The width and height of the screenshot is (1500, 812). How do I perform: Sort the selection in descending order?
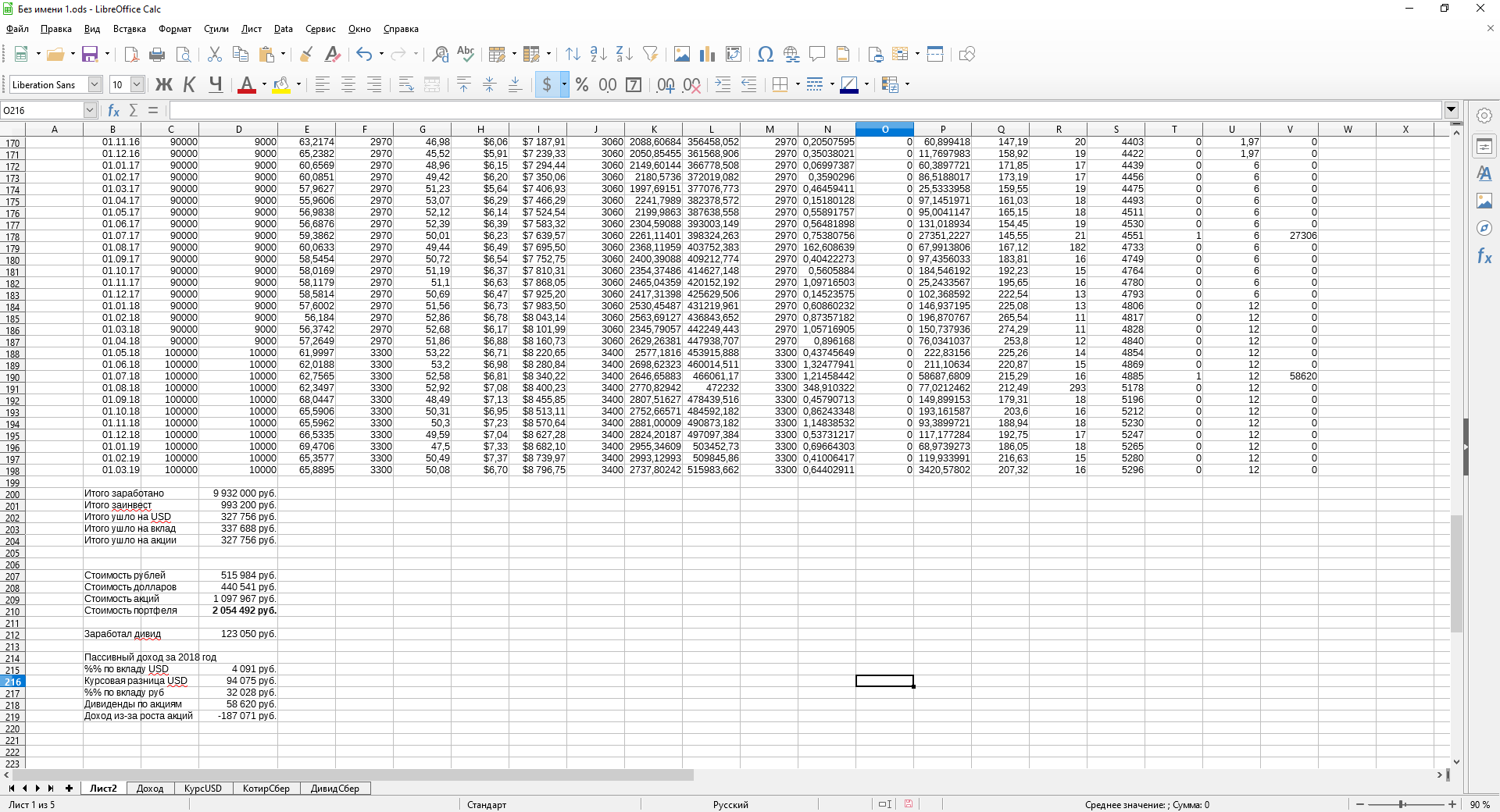pyautogui.click(x=624, y=54)
